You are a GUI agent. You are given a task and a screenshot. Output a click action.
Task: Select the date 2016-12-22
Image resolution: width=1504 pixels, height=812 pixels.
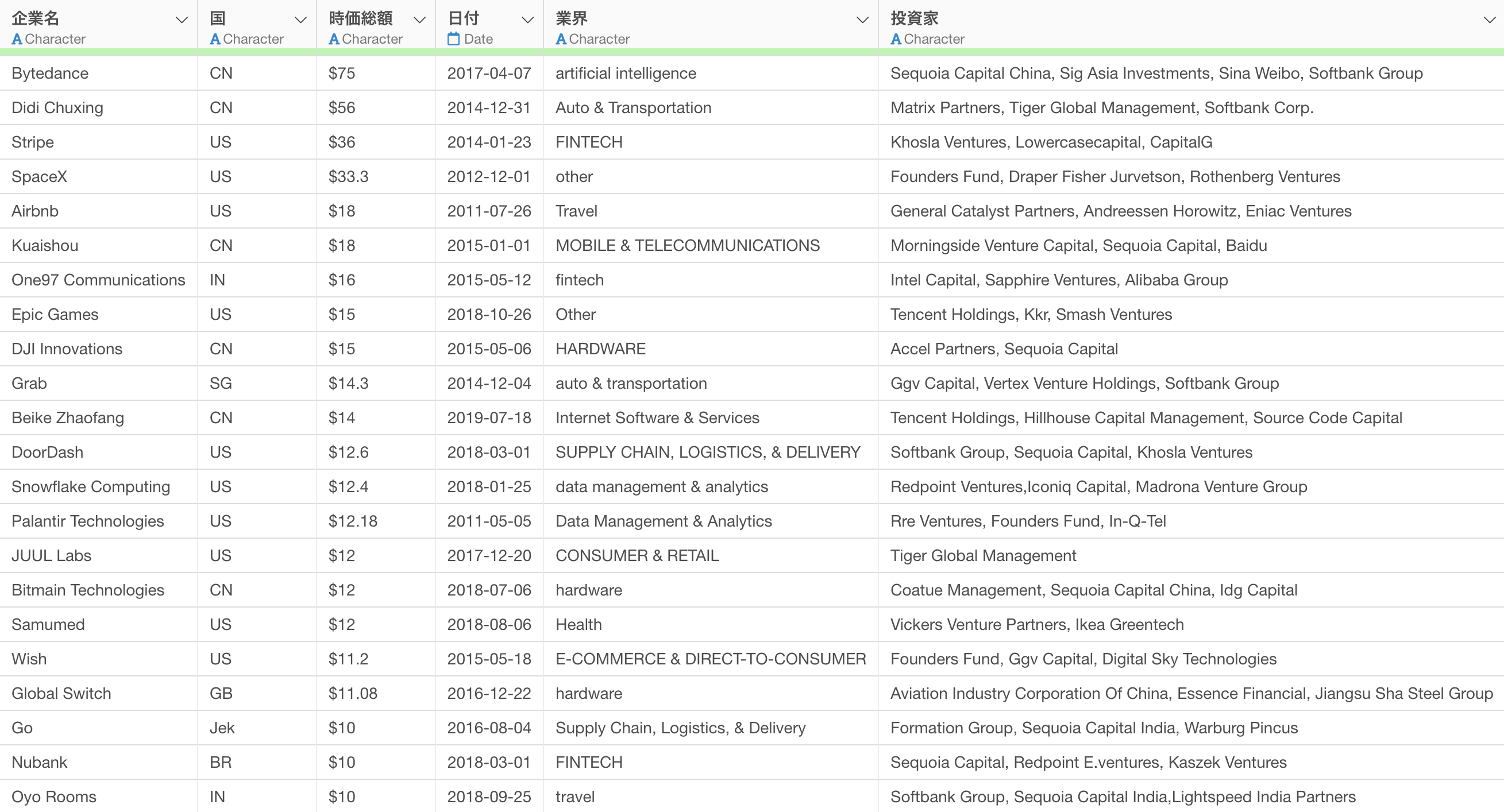click(489, 693)
